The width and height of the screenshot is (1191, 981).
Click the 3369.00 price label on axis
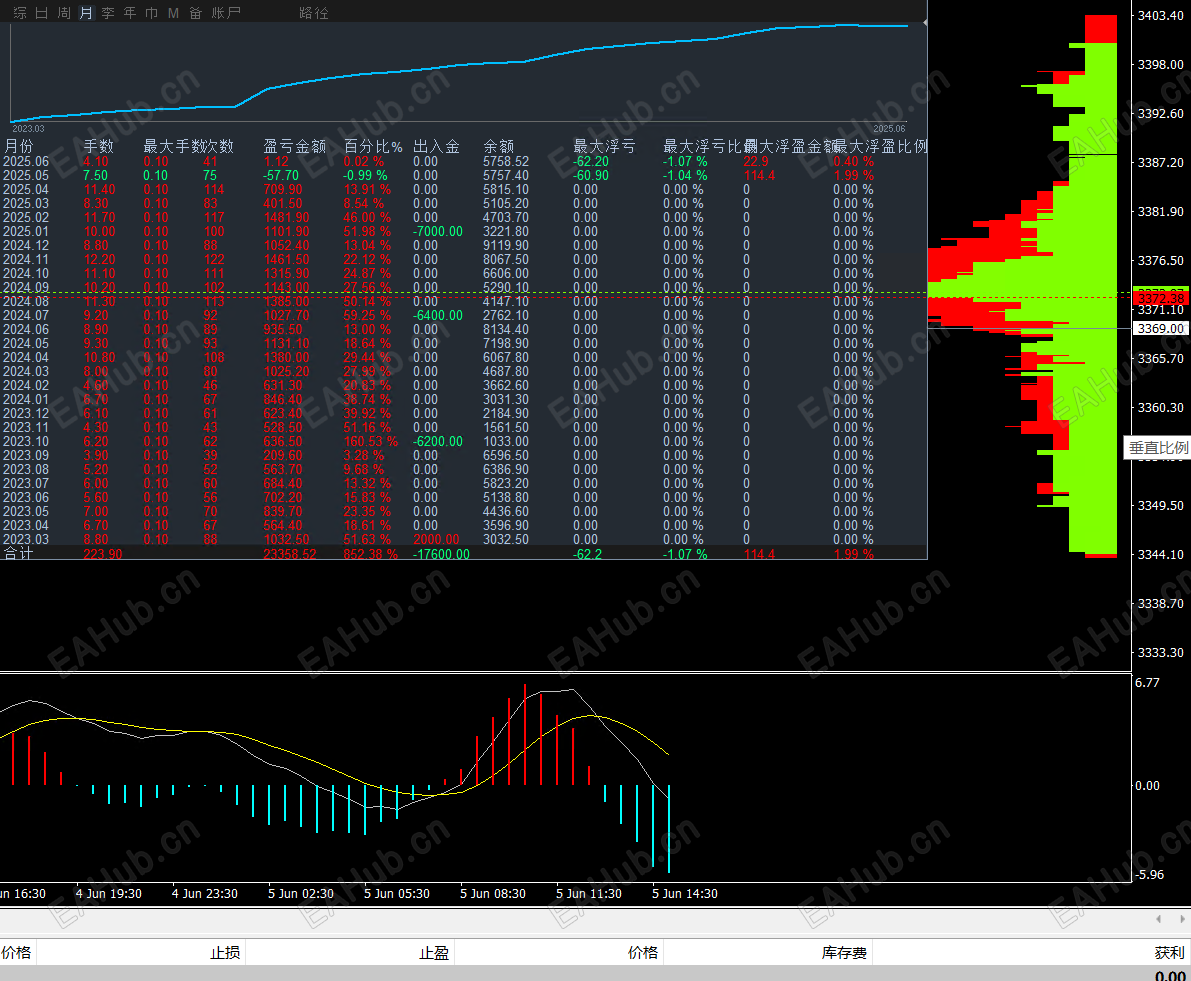(1161, 329)
